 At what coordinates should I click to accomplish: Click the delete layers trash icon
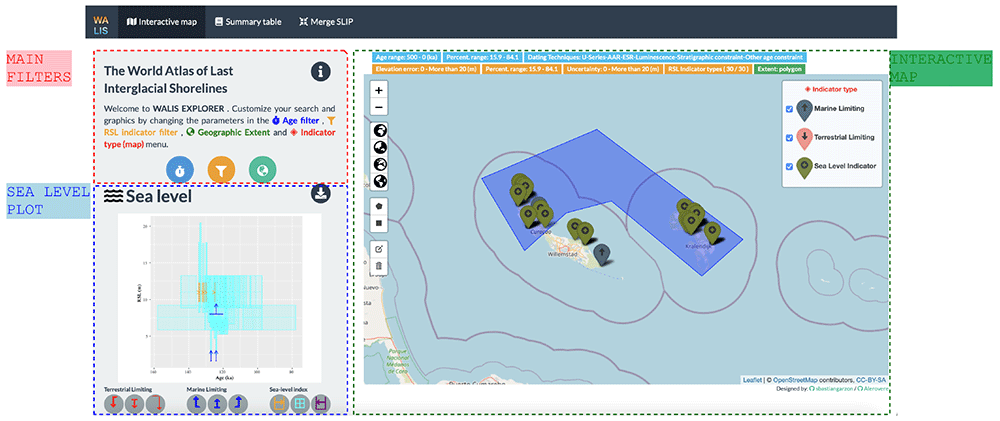(x=379, y=266)
